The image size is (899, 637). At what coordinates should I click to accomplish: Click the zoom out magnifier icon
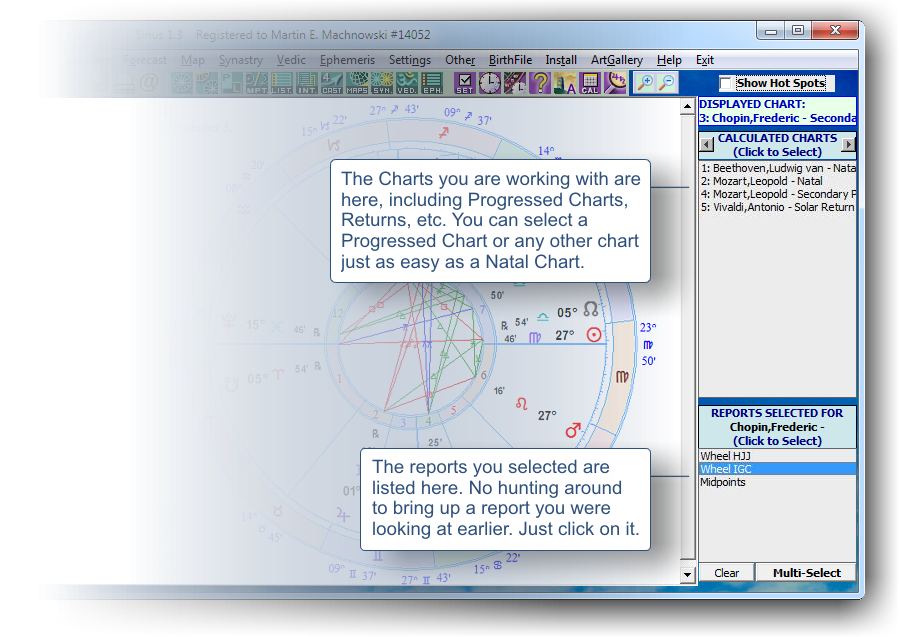point(667,83)
